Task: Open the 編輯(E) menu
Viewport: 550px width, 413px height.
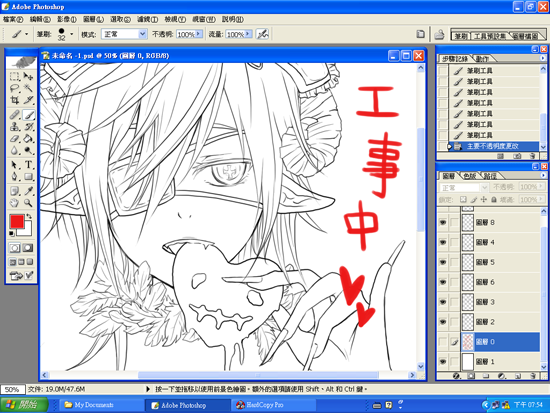Action: tap(40, 19)
